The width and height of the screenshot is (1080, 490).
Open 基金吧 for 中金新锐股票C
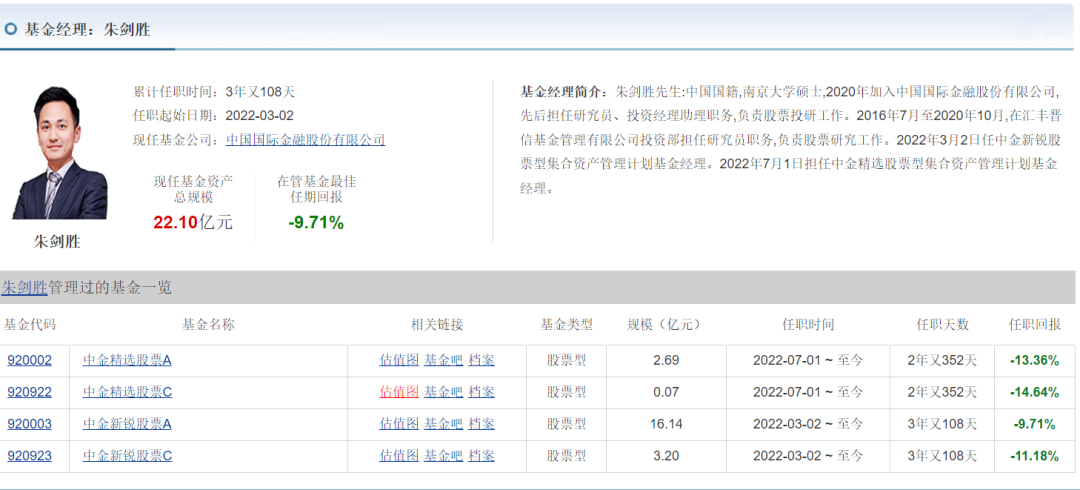point(443,456)
